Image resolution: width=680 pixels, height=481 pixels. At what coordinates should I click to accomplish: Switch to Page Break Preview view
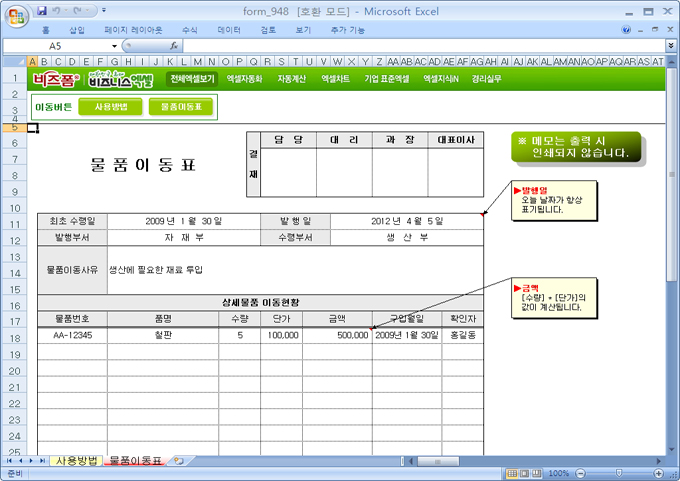540,473
